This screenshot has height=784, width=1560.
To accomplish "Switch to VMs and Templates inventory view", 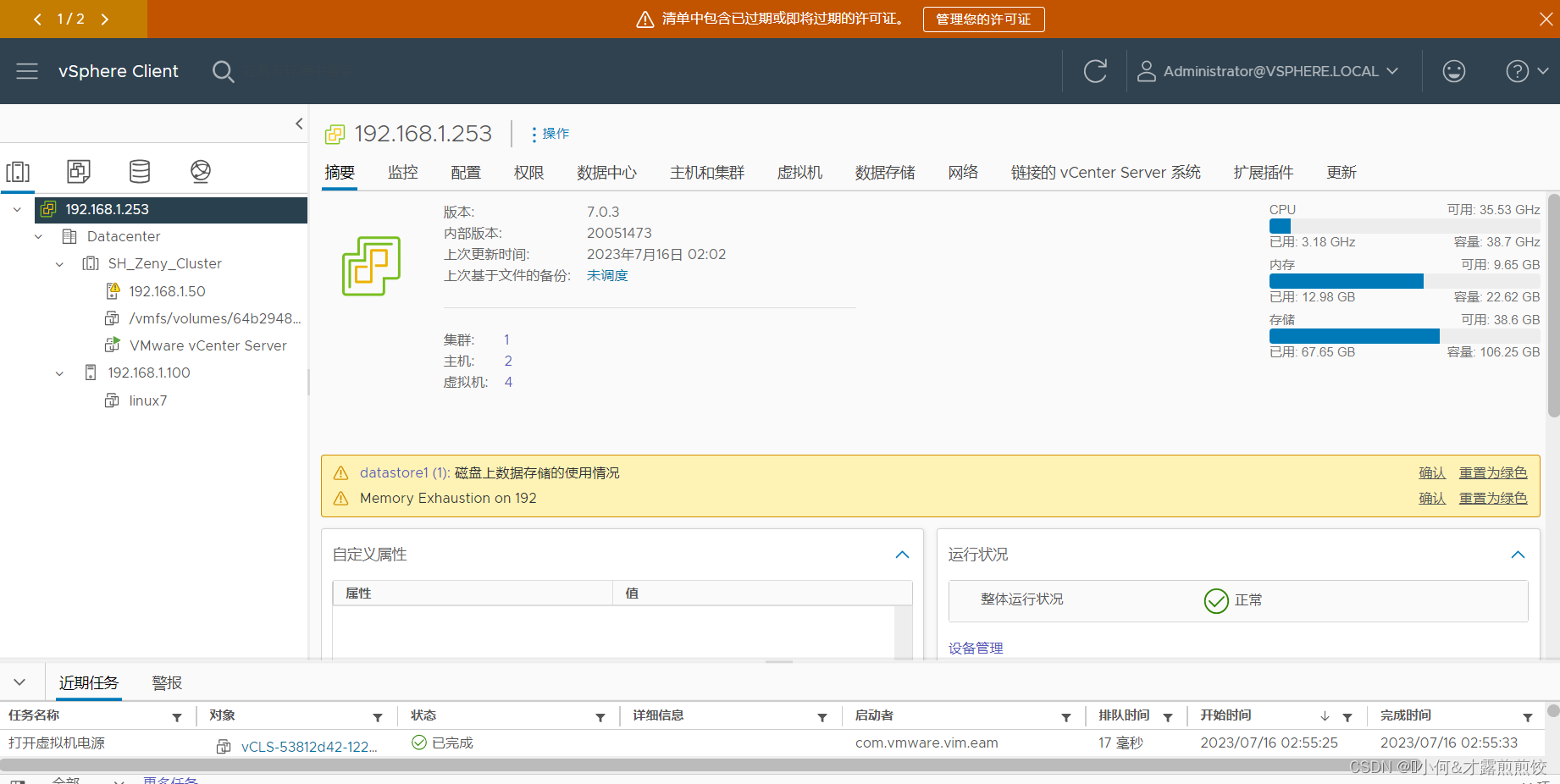I will [79, 171].
